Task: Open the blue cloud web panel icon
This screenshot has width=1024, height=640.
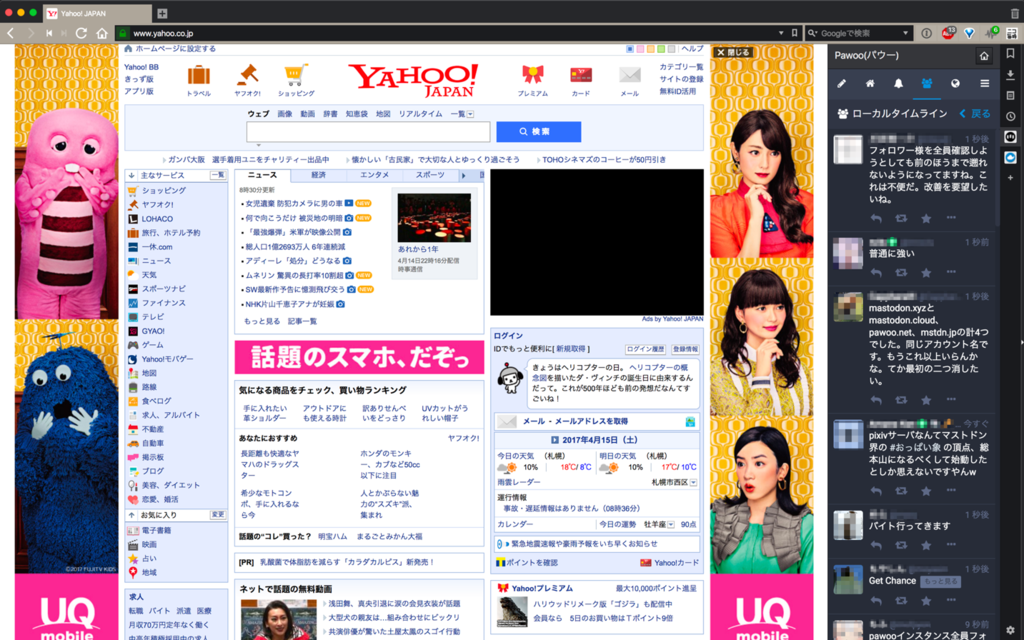Action: 1010,157
